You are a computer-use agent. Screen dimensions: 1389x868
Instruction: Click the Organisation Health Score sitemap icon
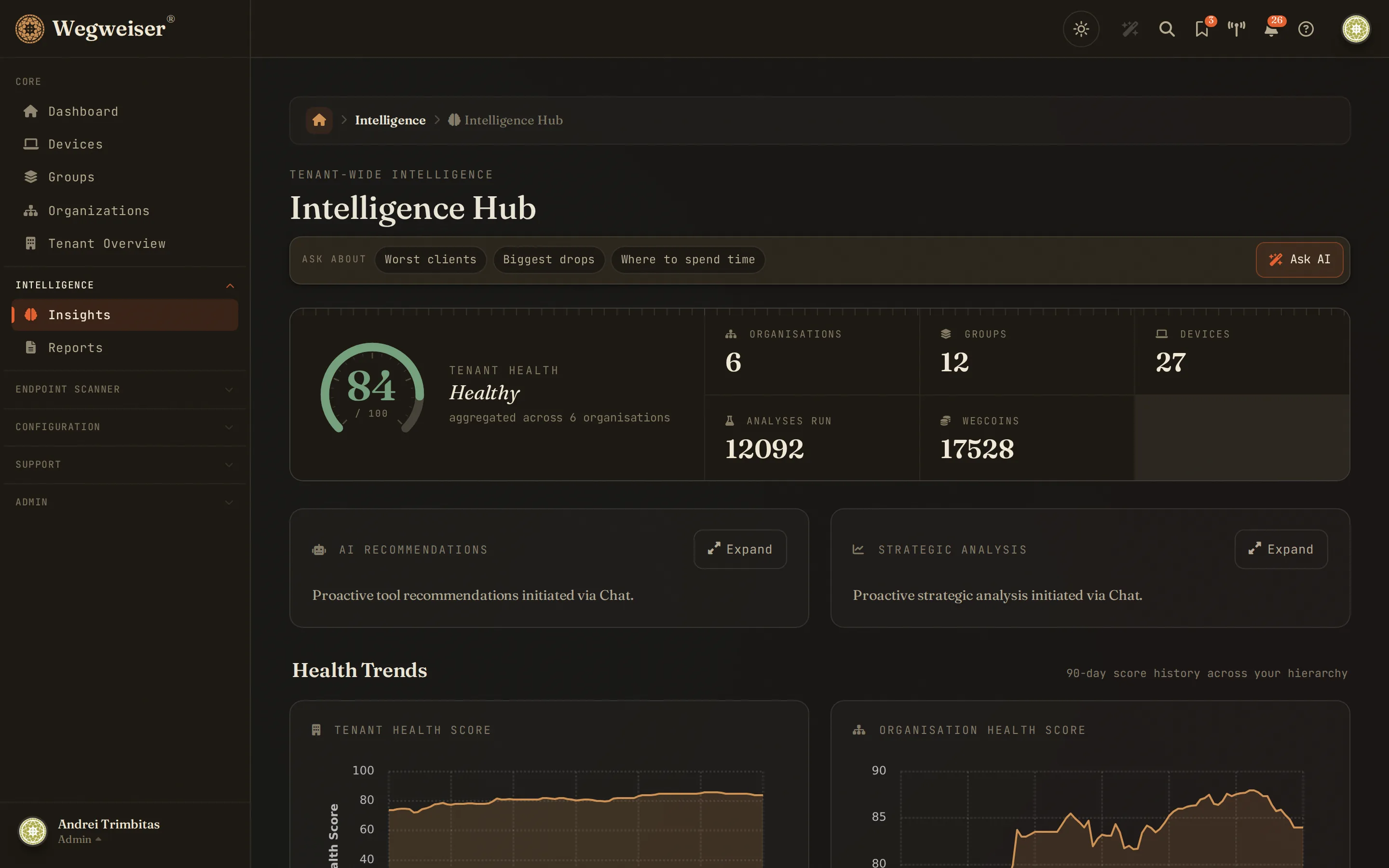click(858, 730)
